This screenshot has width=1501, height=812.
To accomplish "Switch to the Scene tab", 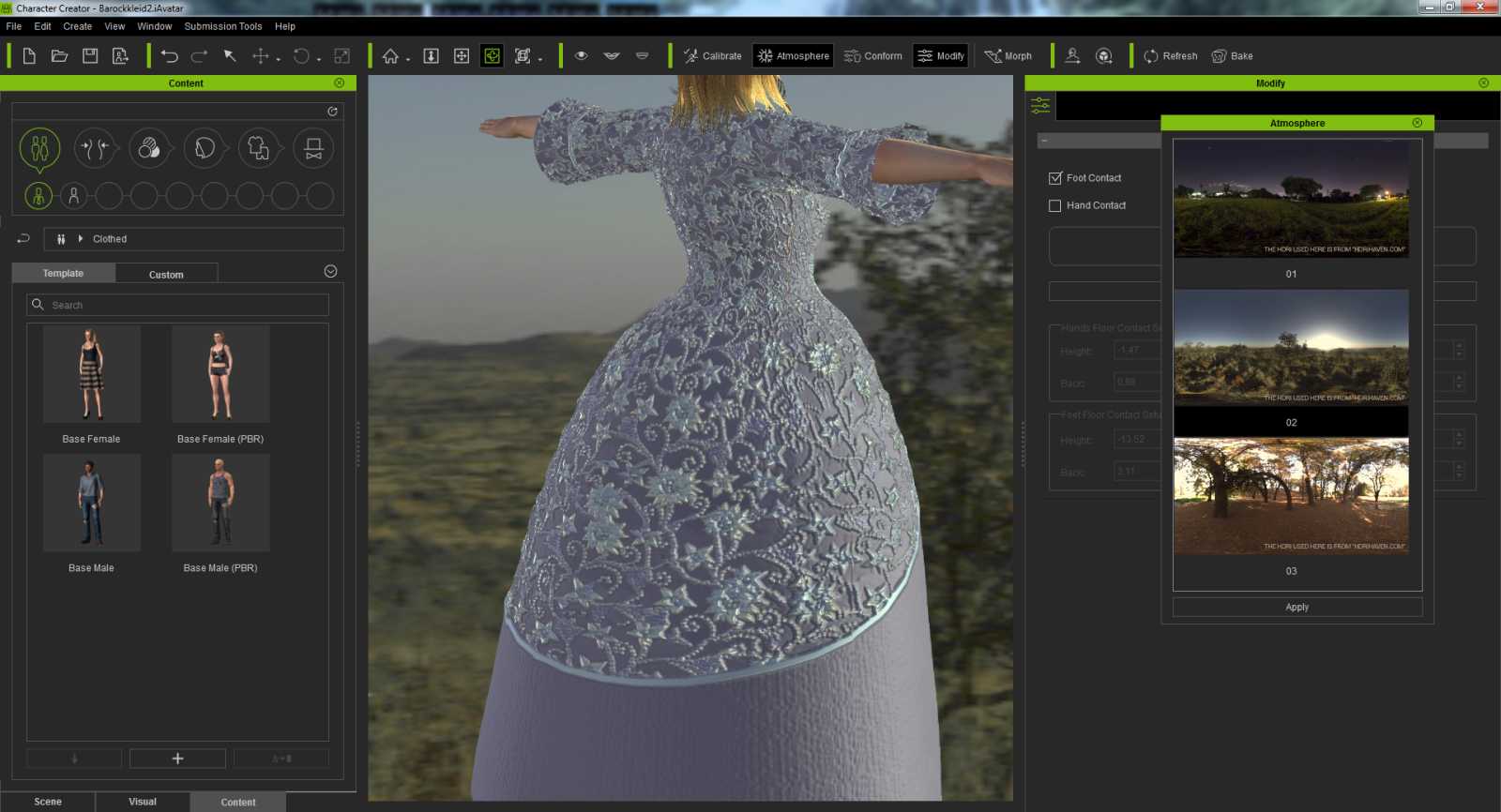I will tap(48, 802).
